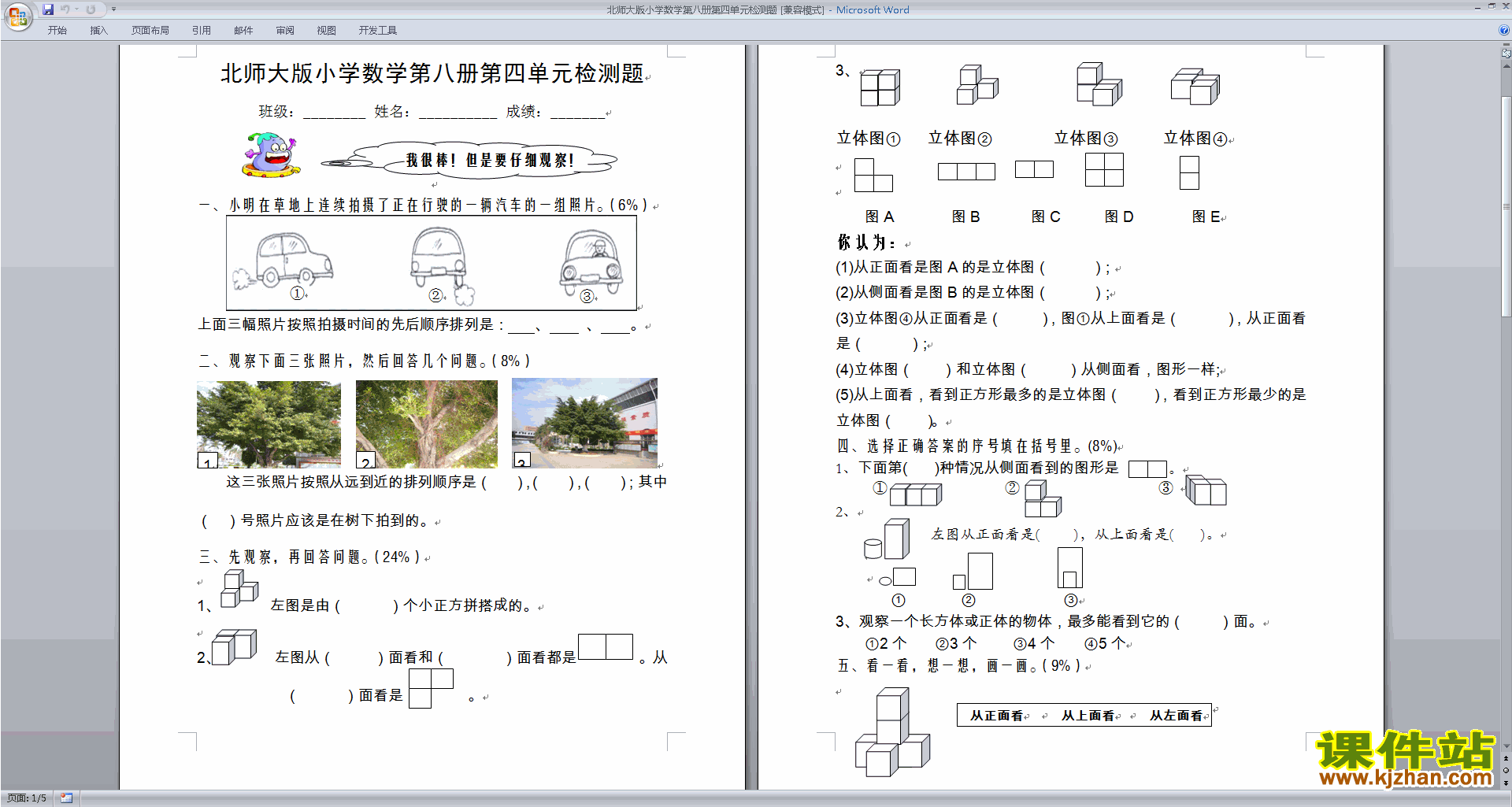The height and width of the screenshot is (807, 1512).
Task: Select the 邮件 ribbon tab
Action: coord(243,31)
